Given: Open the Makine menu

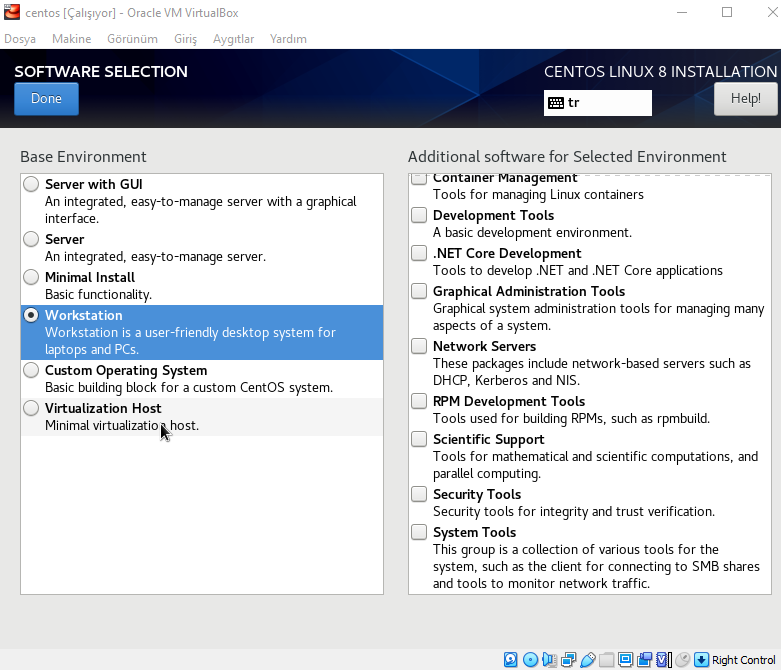Looking at the screenshot, I should pos(72,39).
